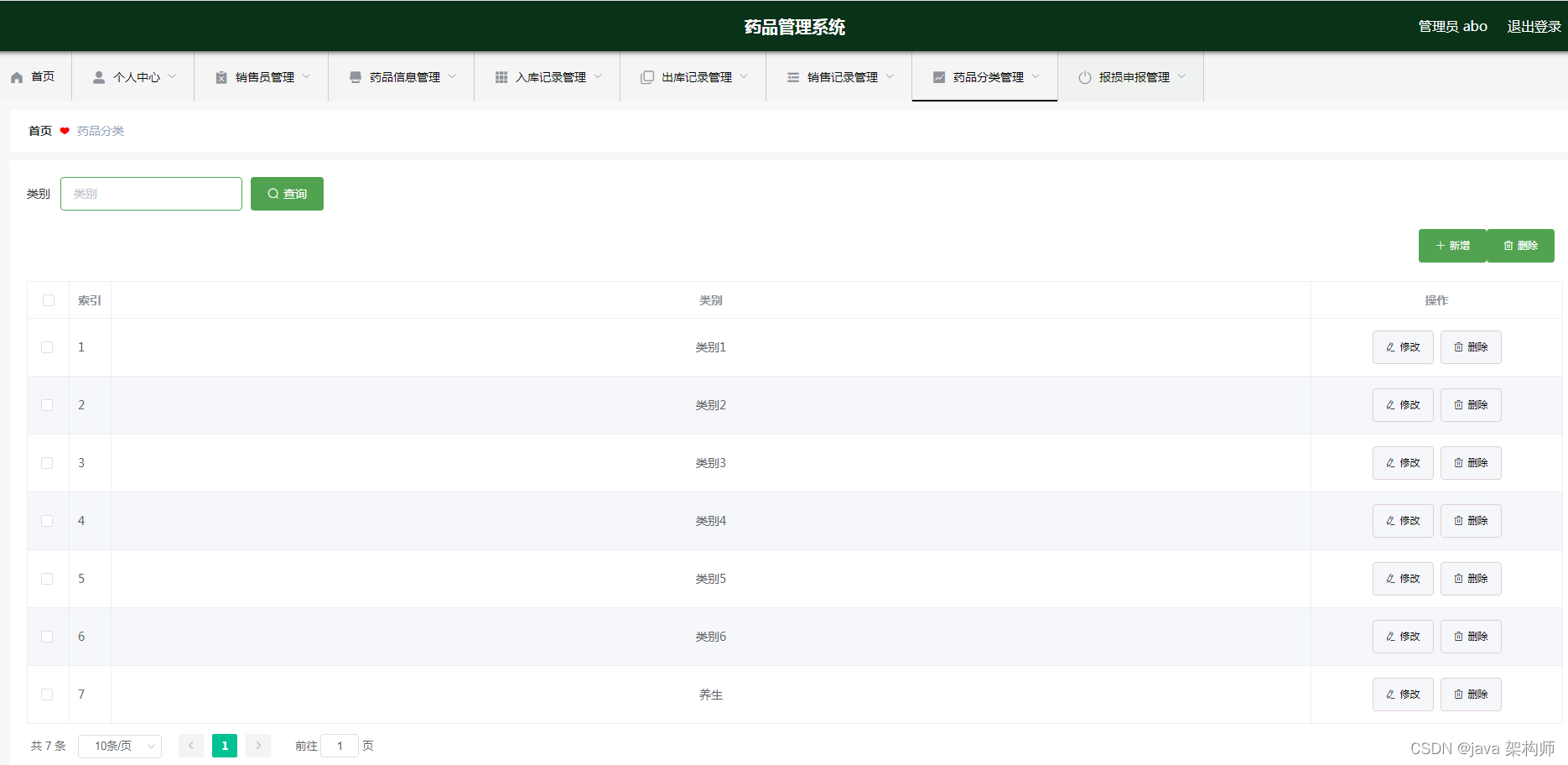Check the checkbox for row 类别4
Viewport: 1568px width, 765px height.
pyautogui.click(x=47, y=521)
